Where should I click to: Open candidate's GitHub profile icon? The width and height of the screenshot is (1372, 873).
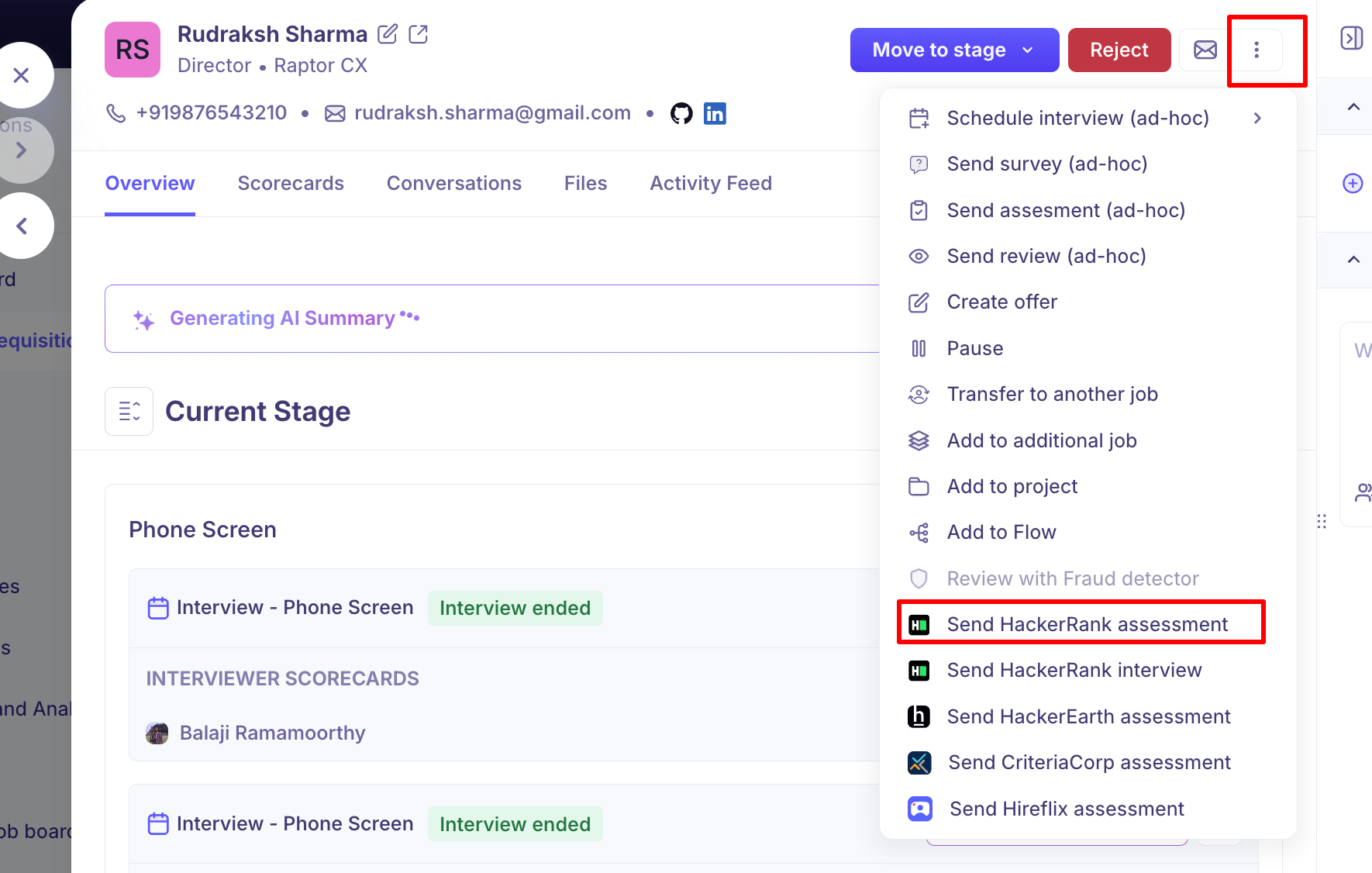coord(681,113)
